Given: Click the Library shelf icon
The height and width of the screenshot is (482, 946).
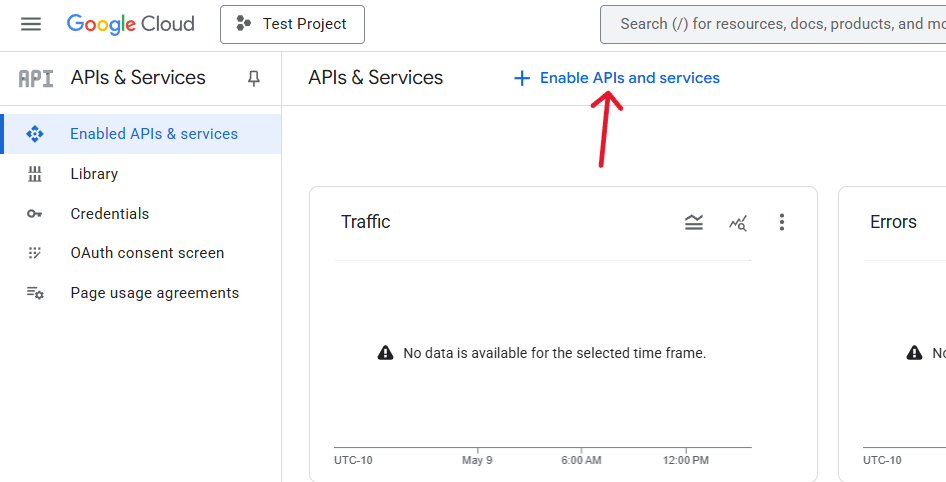Looking at the screenshot, I should click(x=35, y=174).
